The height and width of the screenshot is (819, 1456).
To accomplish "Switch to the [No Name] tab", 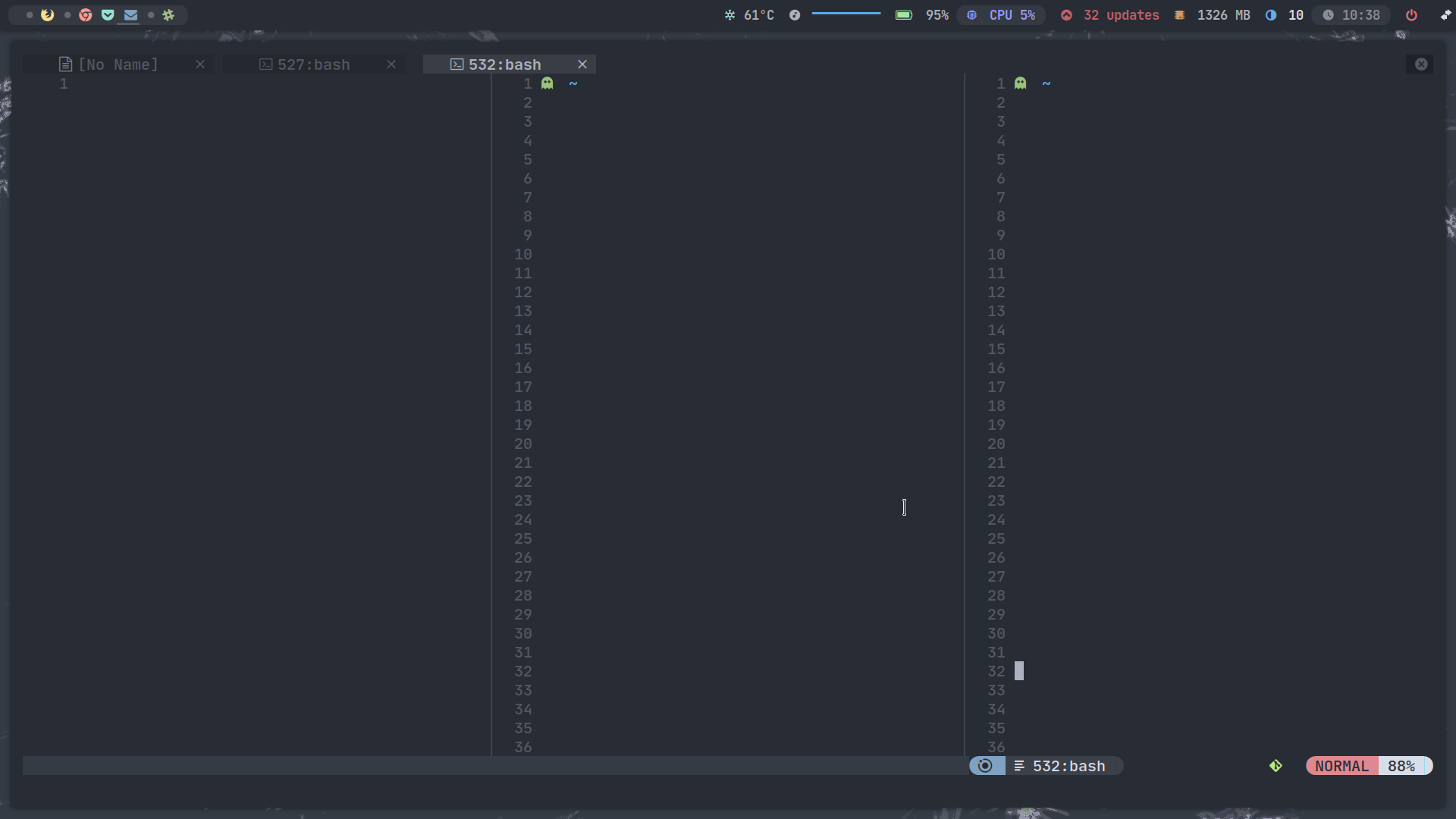I will tap(118, 64).
